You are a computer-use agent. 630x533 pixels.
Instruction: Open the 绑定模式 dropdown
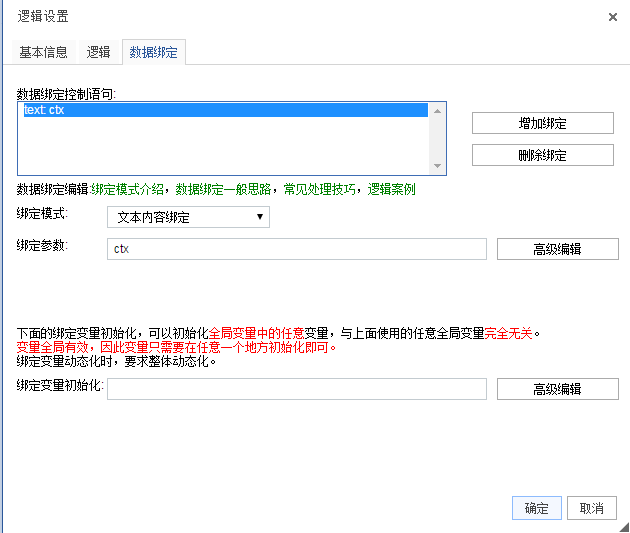click(x=188, y=217)
